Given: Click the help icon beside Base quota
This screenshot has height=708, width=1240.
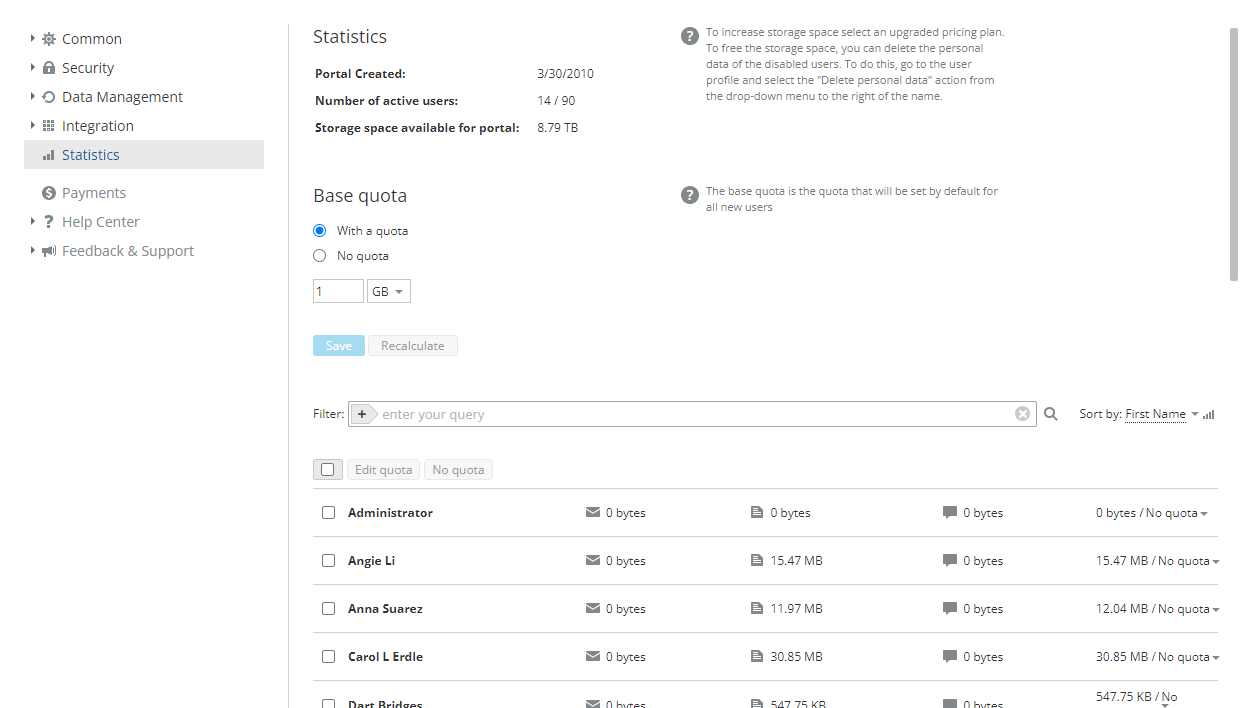Looking at the screenshot, I should coord(689,194).
